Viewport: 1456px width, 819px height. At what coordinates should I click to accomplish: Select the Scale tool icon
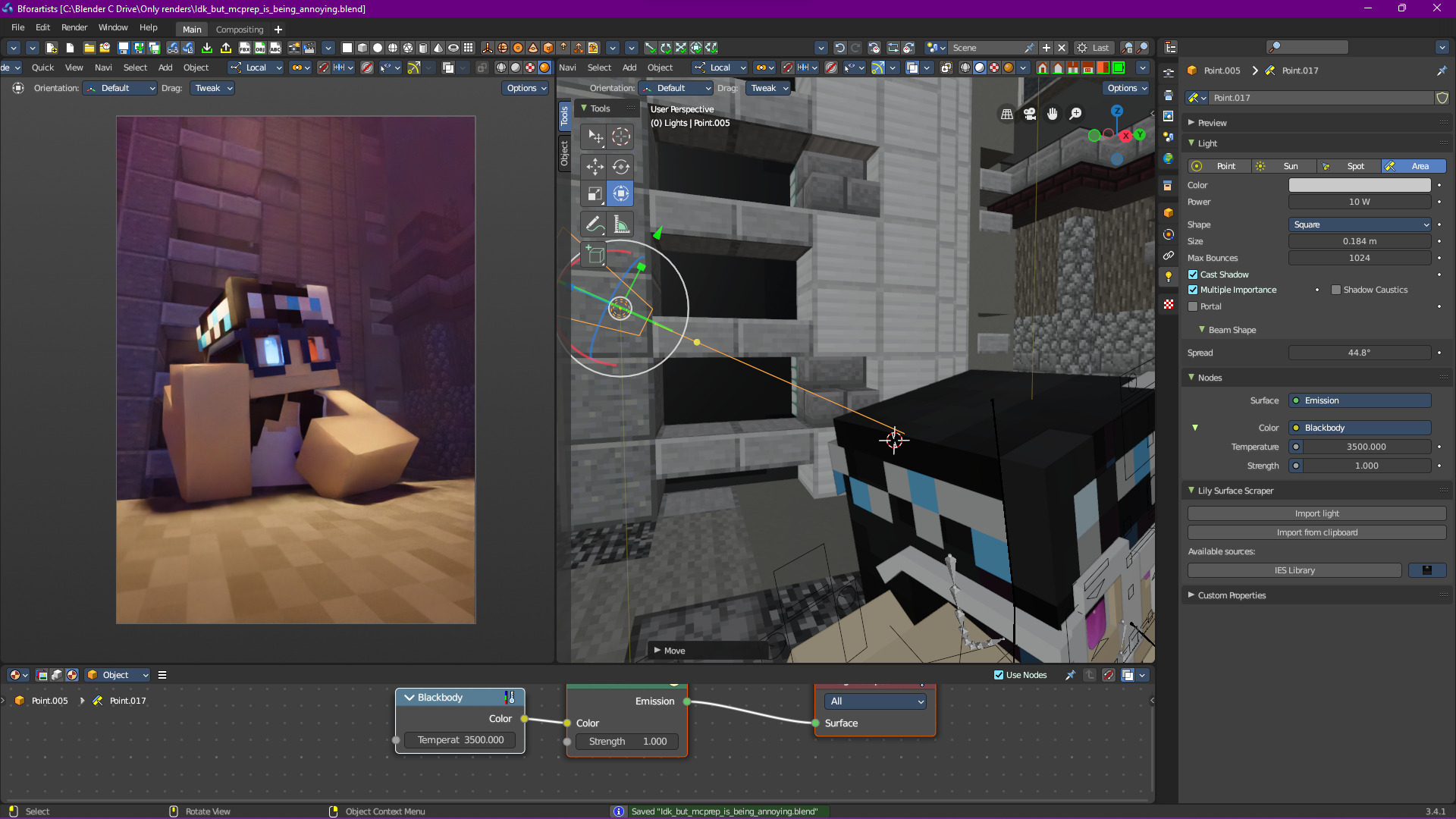tap(595, 194)
